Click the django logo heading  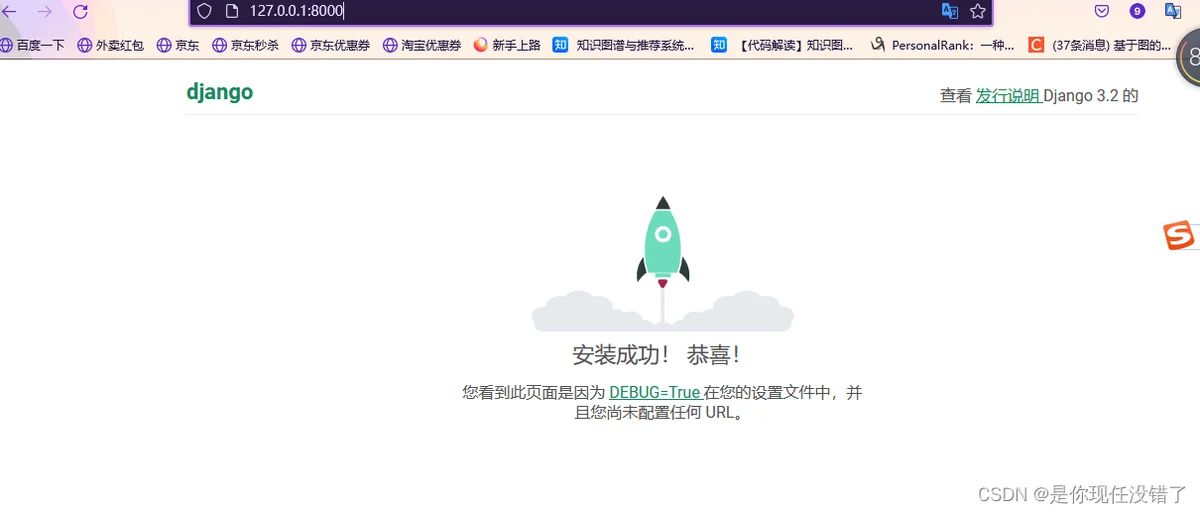(220, 92)
